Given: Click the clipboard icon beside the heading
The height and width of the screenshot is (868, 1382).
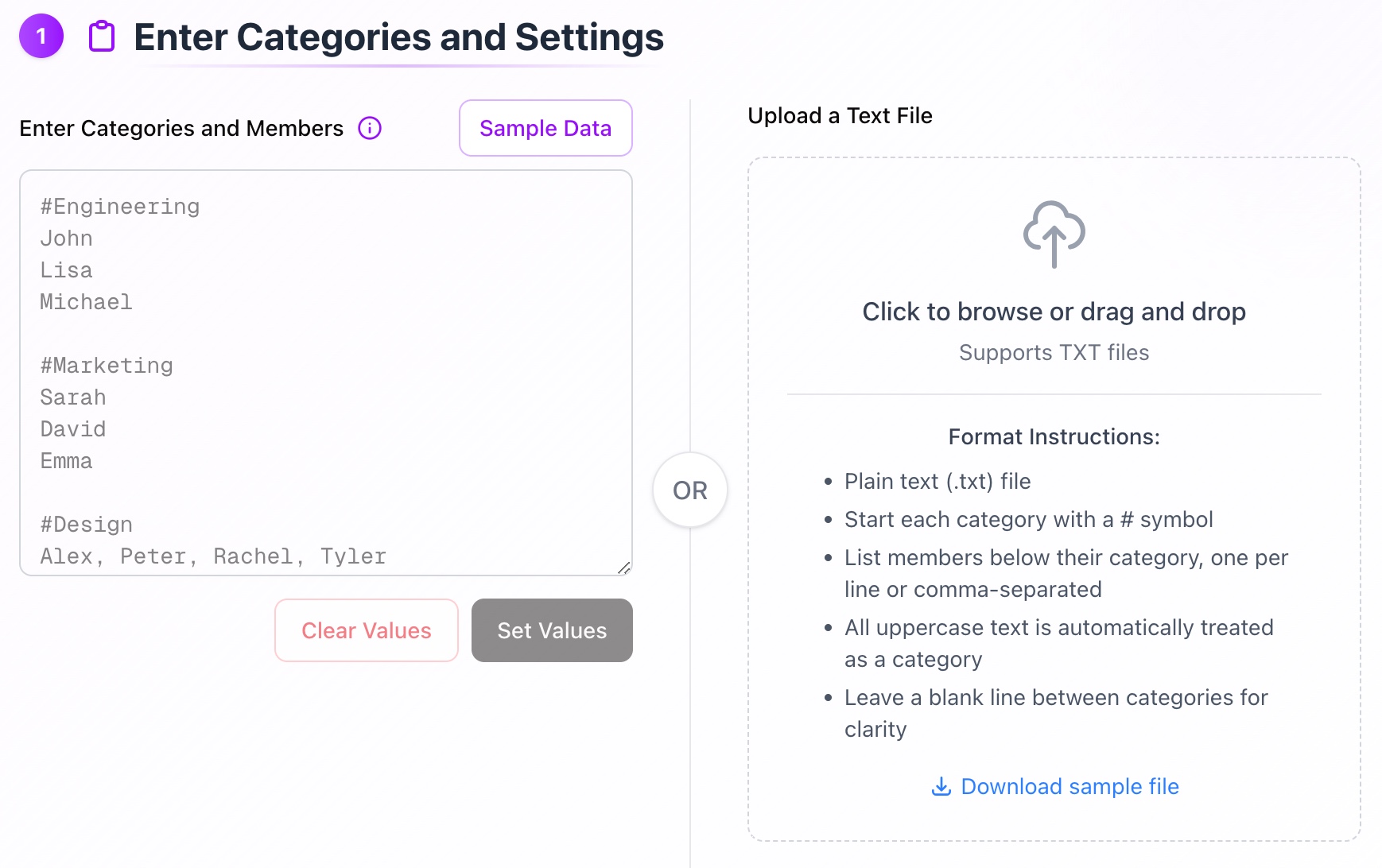Looking at the screenshot, I should [101, 36].
